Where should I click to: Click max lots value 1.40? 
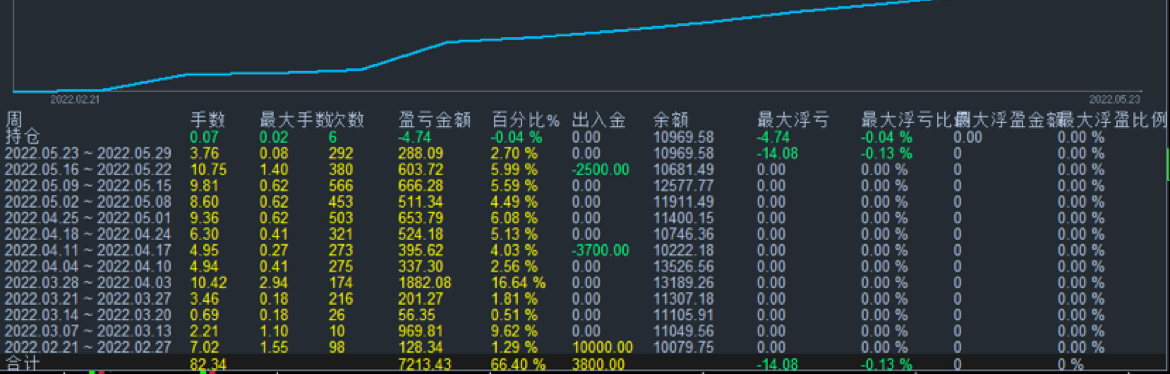pos(275,169)
